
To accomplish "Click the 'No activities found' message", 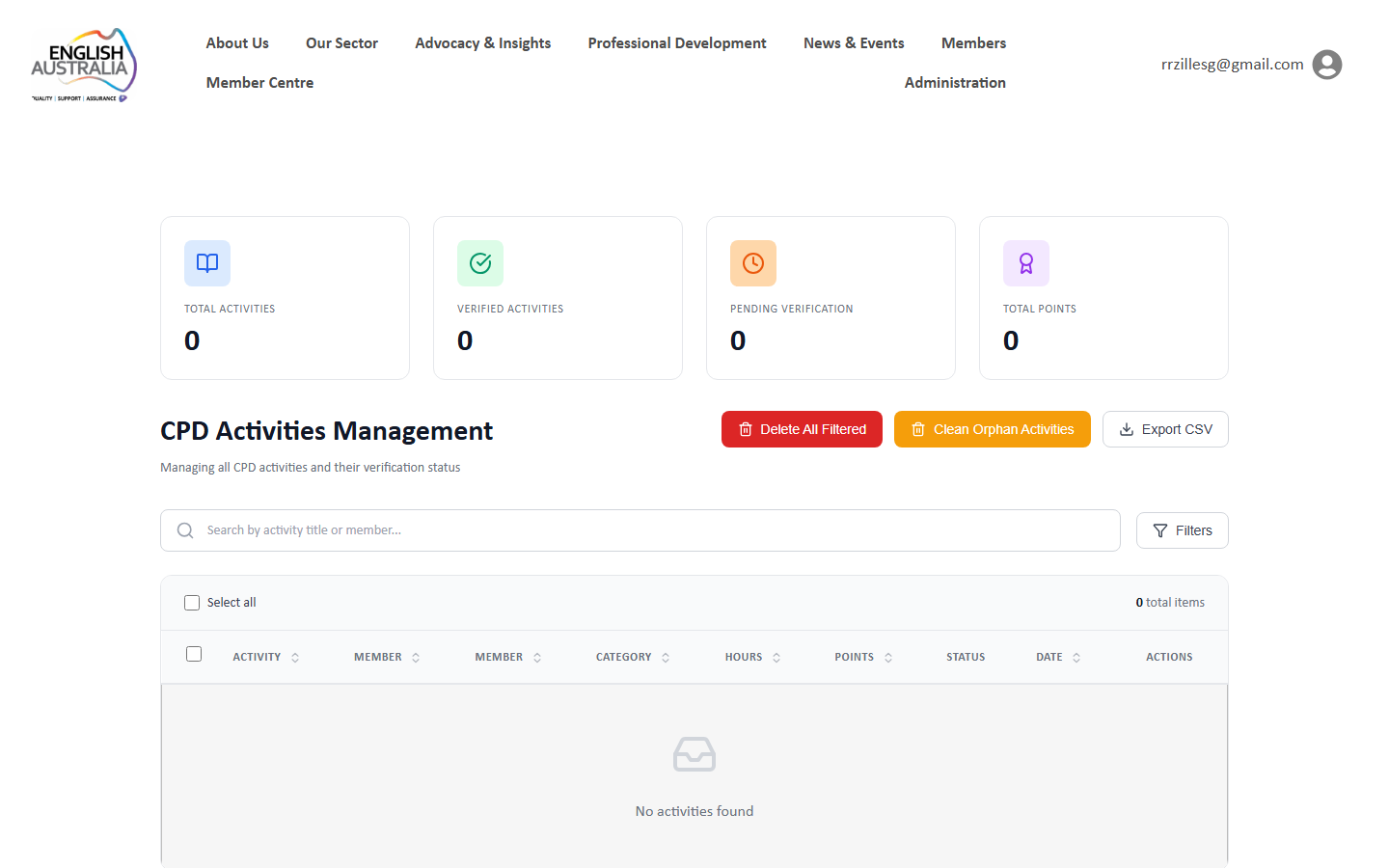I will click(694, 811).
